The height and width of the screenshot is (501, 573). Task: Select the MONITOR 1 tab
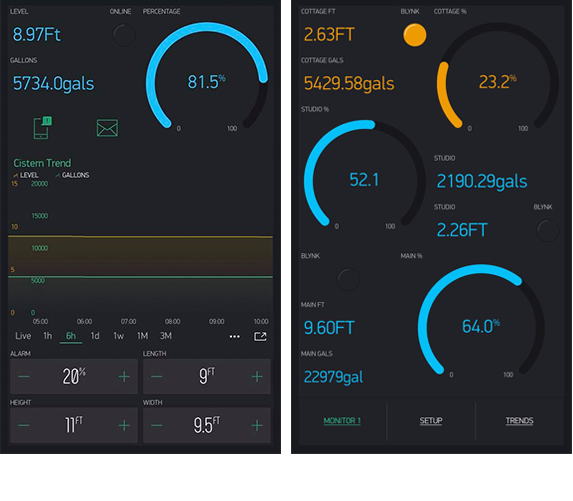(342, 421)
